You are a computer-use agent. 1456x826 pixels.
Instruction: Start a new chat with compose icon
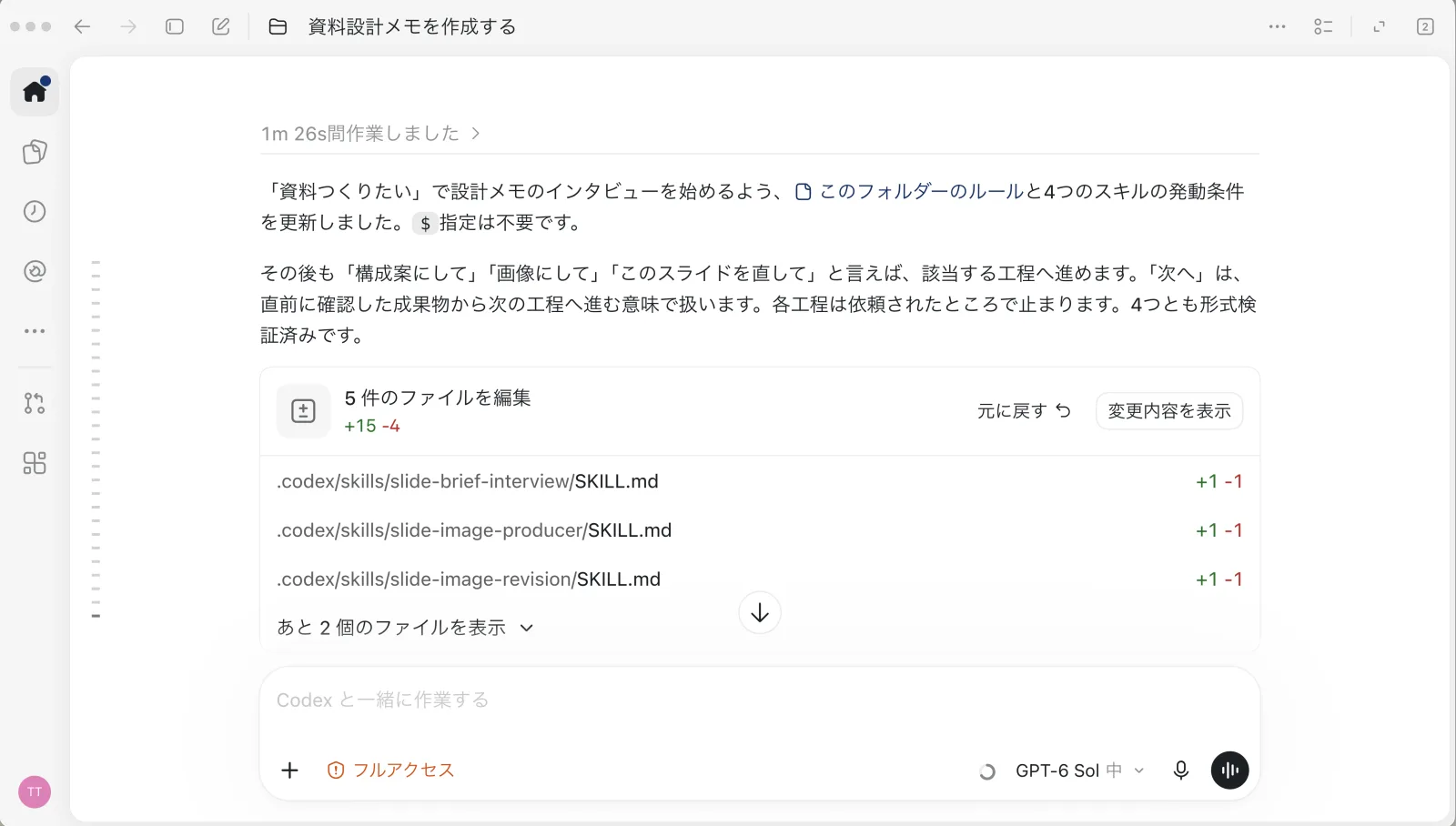tap(221, 27)
